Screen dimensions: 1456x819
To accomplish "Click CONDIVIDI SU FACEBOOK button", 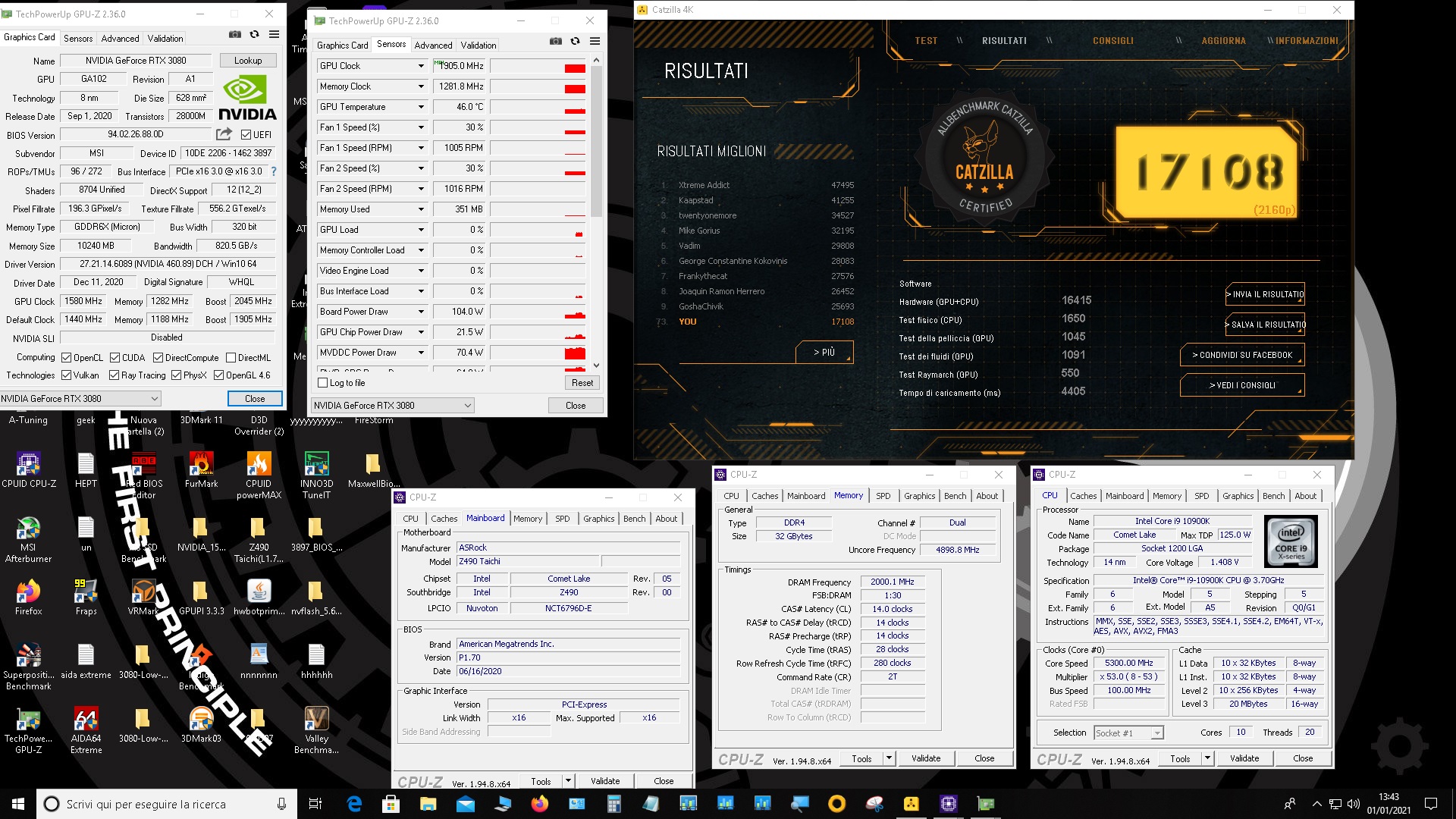I will tap(1242, 355).
